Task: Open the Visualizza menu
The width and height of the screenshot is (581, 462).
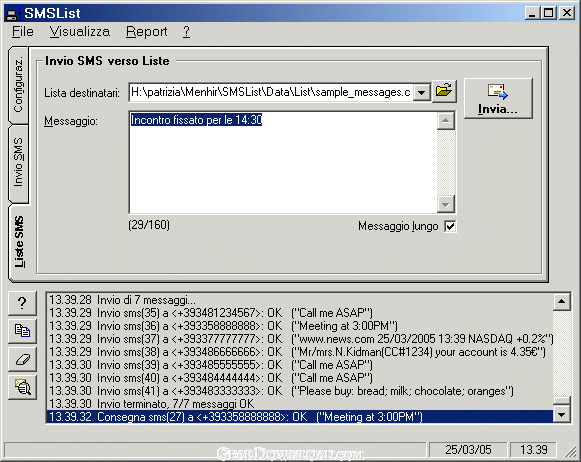Action: point(80,31)
